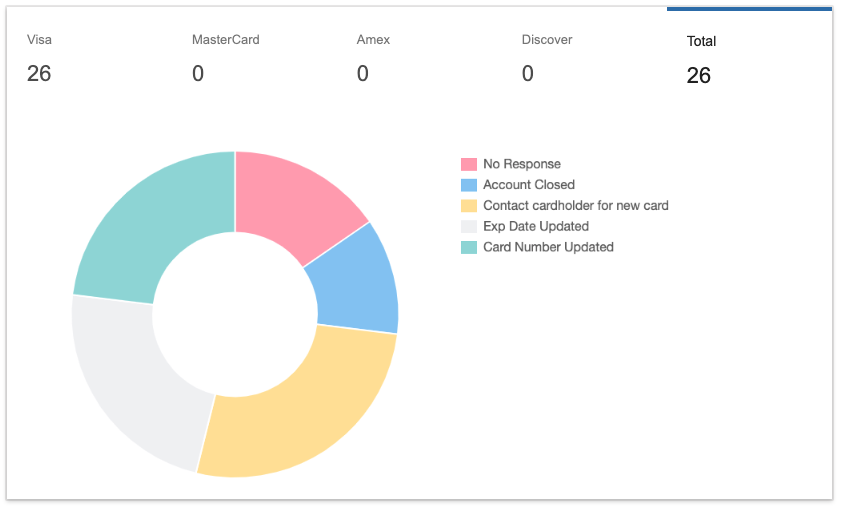The width and height of the screenshot is (841, 507).
Task: Select the Visa tab
Action: pos(40,58)
